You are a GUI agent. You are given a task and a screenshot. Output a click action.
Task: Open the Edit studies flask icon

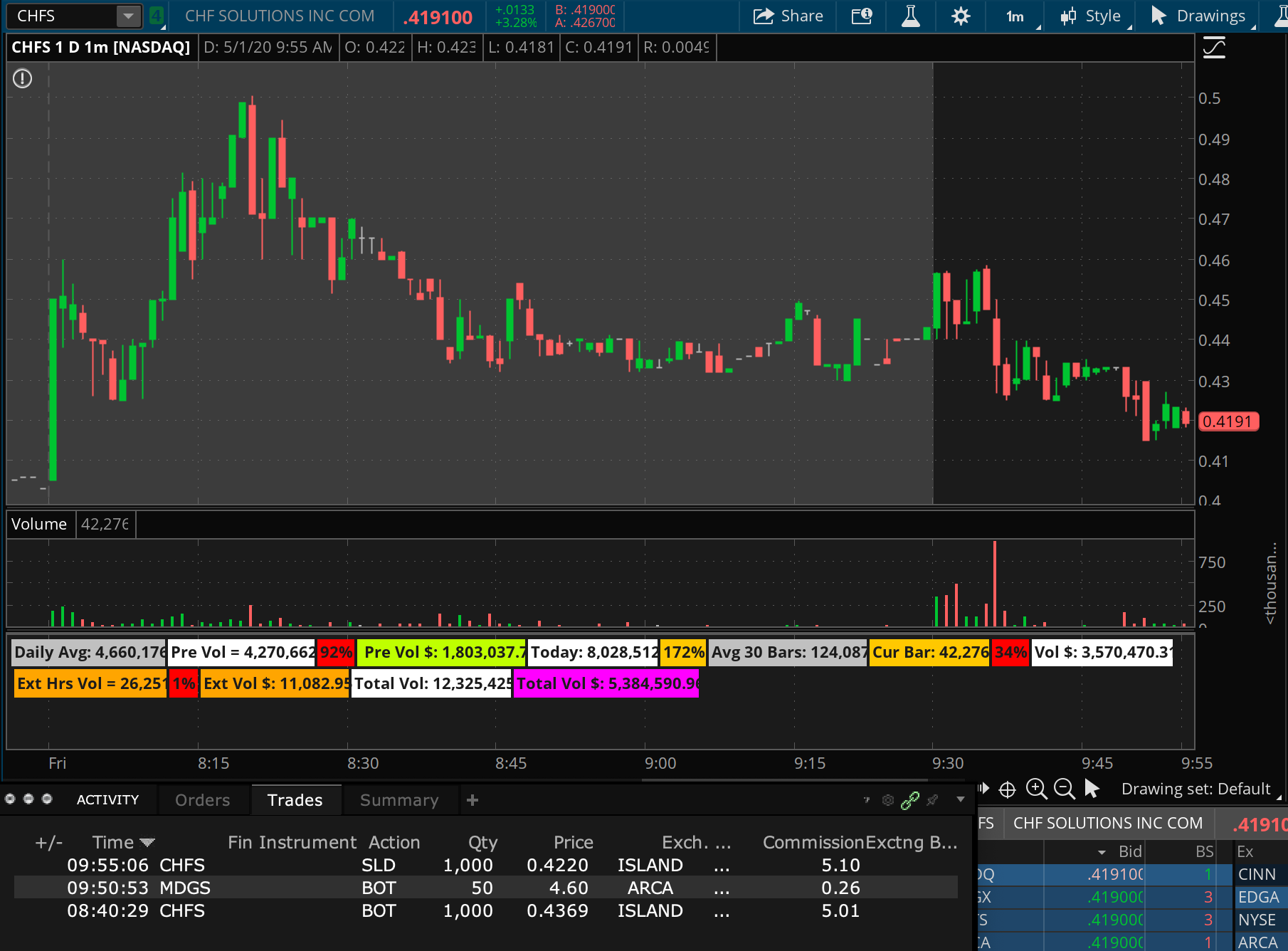[910, 16]
